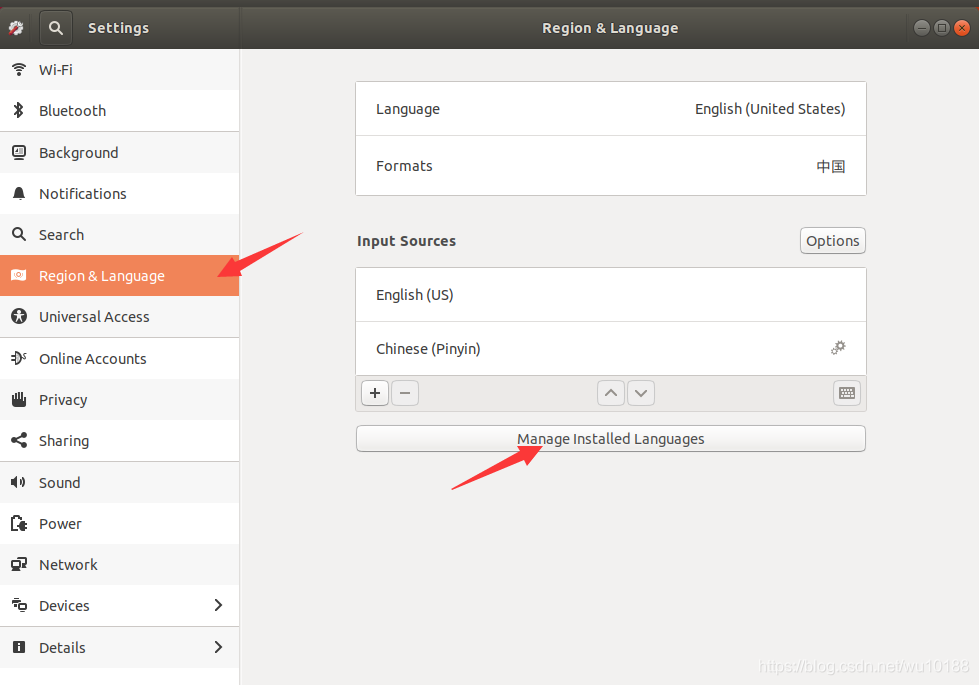The width and height of the screenshot is (979, 685).
Task: Click the Search sidebar entry label
Action: click(61, 235)
